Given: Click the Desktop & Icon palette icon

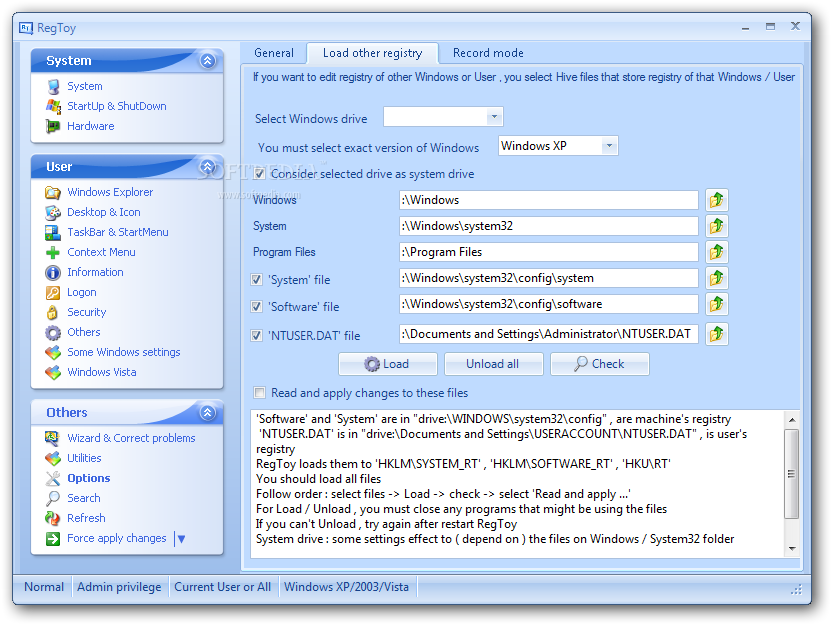Looking at the screenshot, I should pyautogui.click(x=53, y=212).
